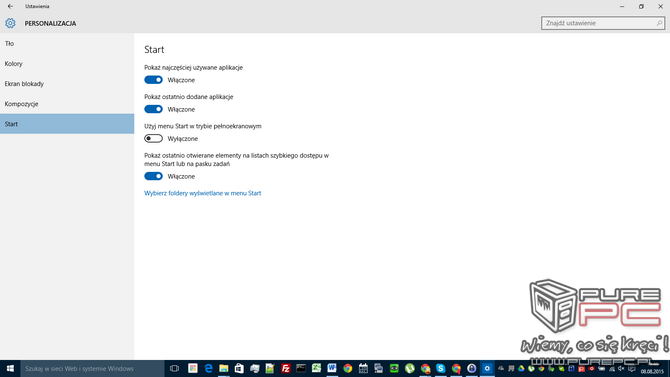The width and height of the screenshot is (670, 377).
Task: Click 'Wybierz foldery wyświetlane w menu Start' link
Action: pos(203,193)
